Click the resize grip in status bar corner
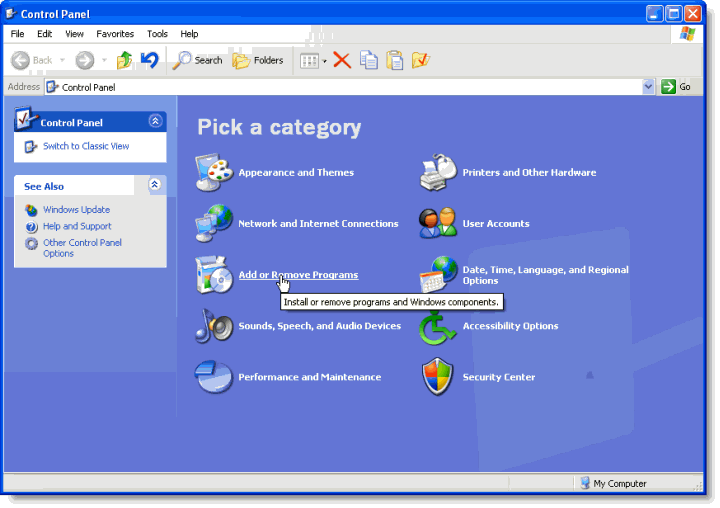The image size is (720, 508). pyautogui.click(x=698, y=486)
